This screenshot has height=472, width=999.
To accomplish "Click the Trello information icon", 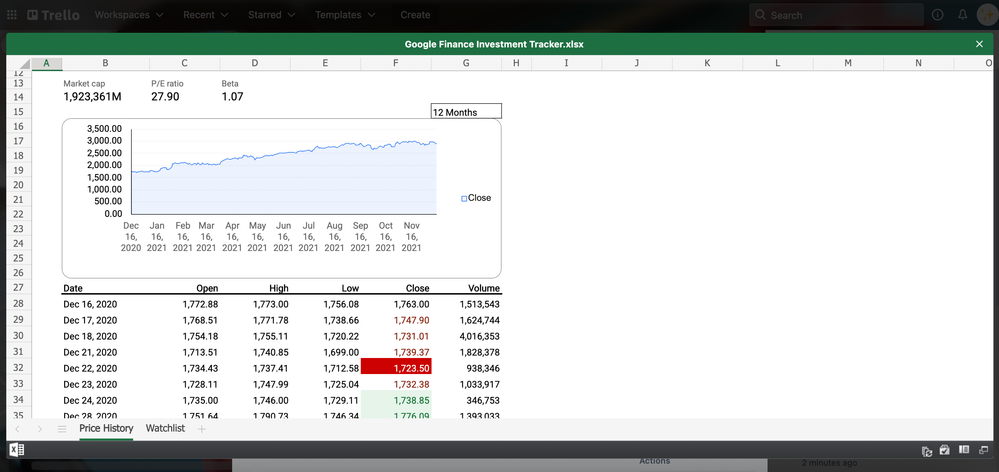I will 937,15.
